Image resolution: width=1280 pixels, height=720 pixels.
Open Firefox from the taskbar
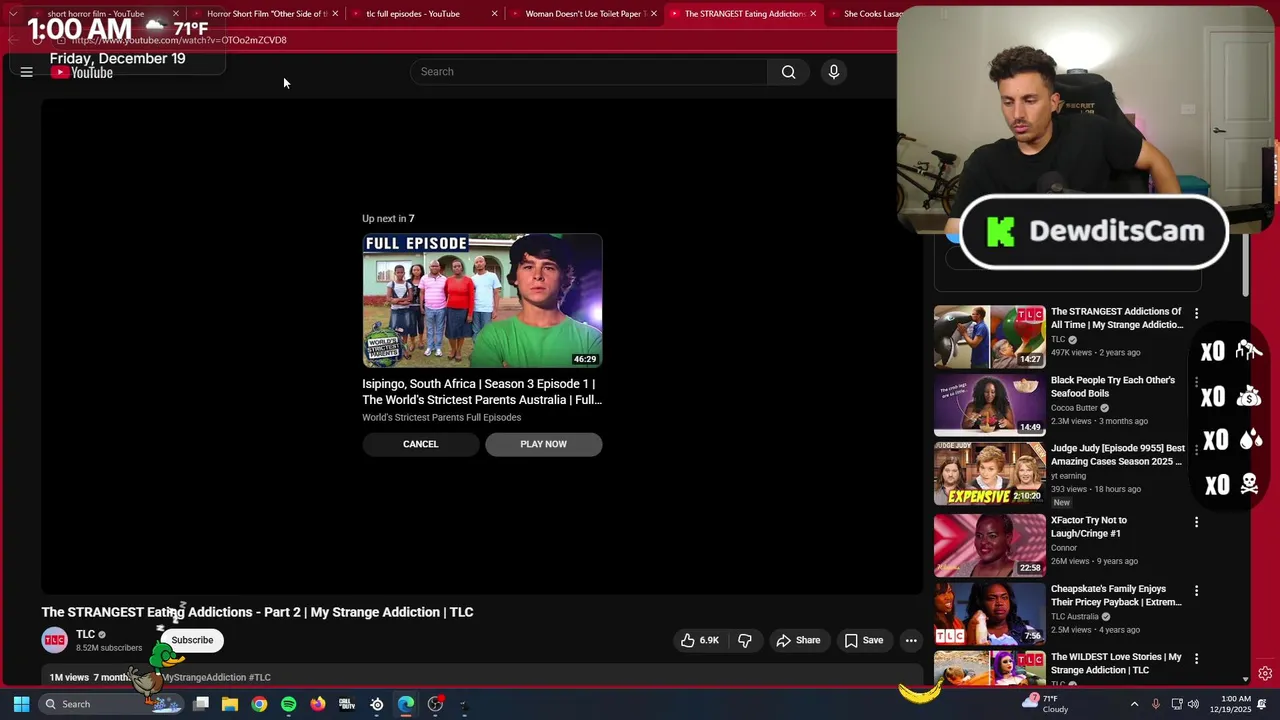318,704
